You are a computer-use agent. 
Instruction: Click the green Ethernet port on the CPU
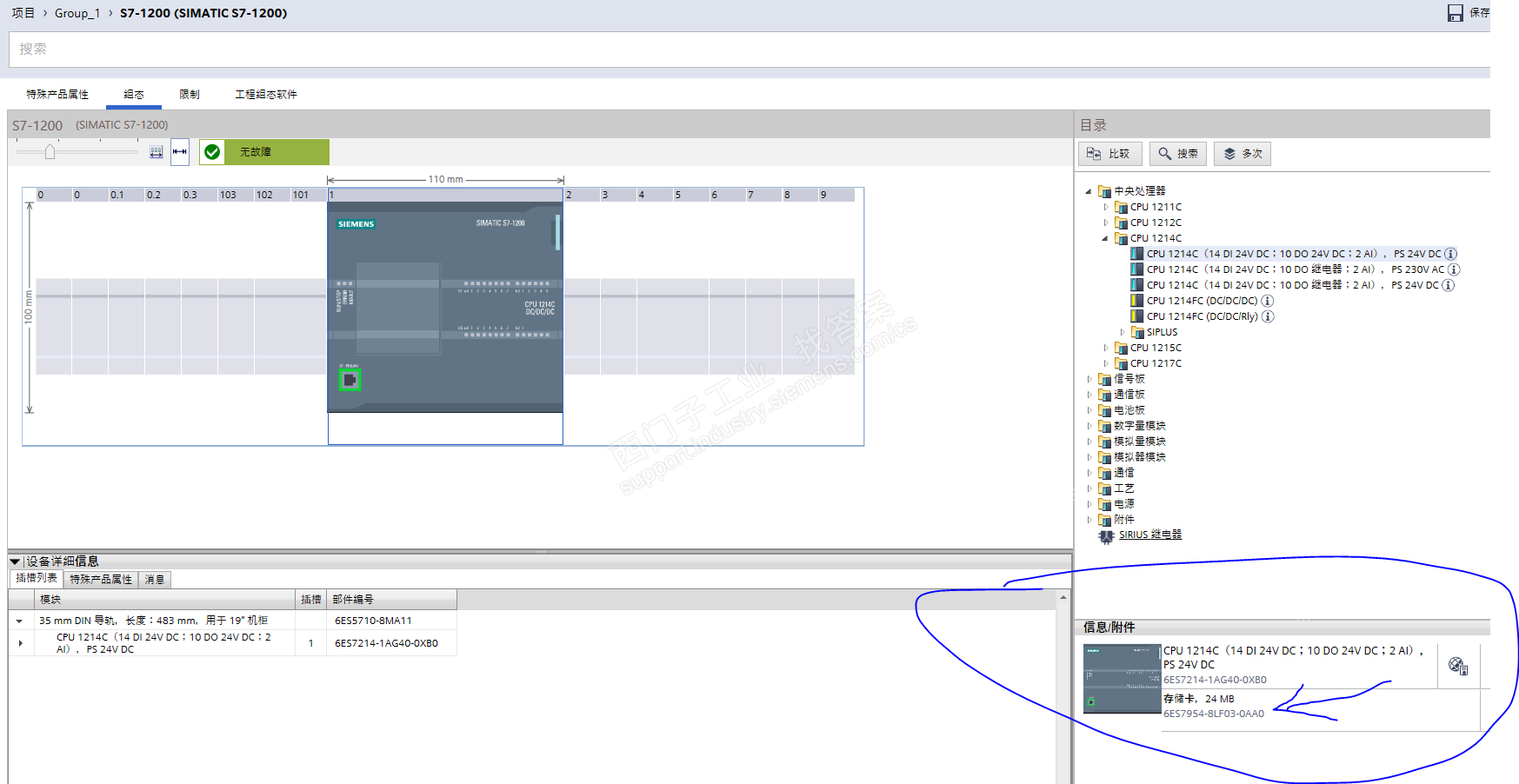[350, 380]
